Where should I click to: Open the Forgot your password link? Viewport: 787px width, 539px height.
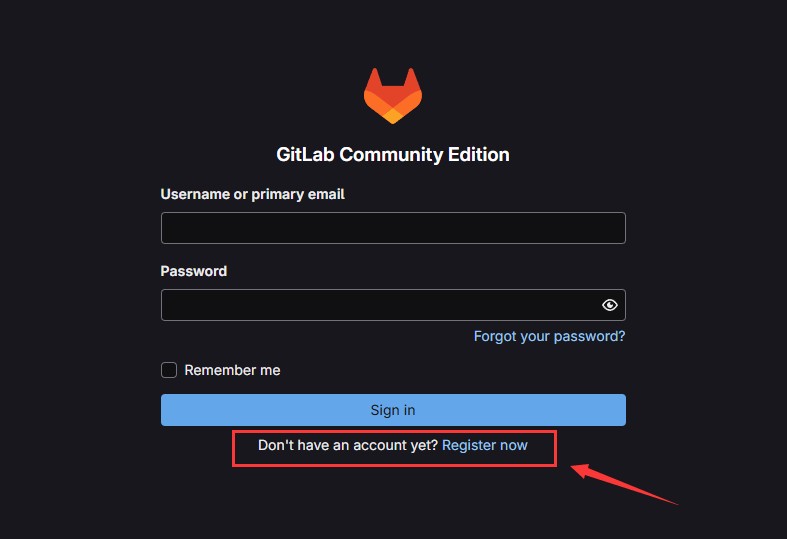point(549,336)
